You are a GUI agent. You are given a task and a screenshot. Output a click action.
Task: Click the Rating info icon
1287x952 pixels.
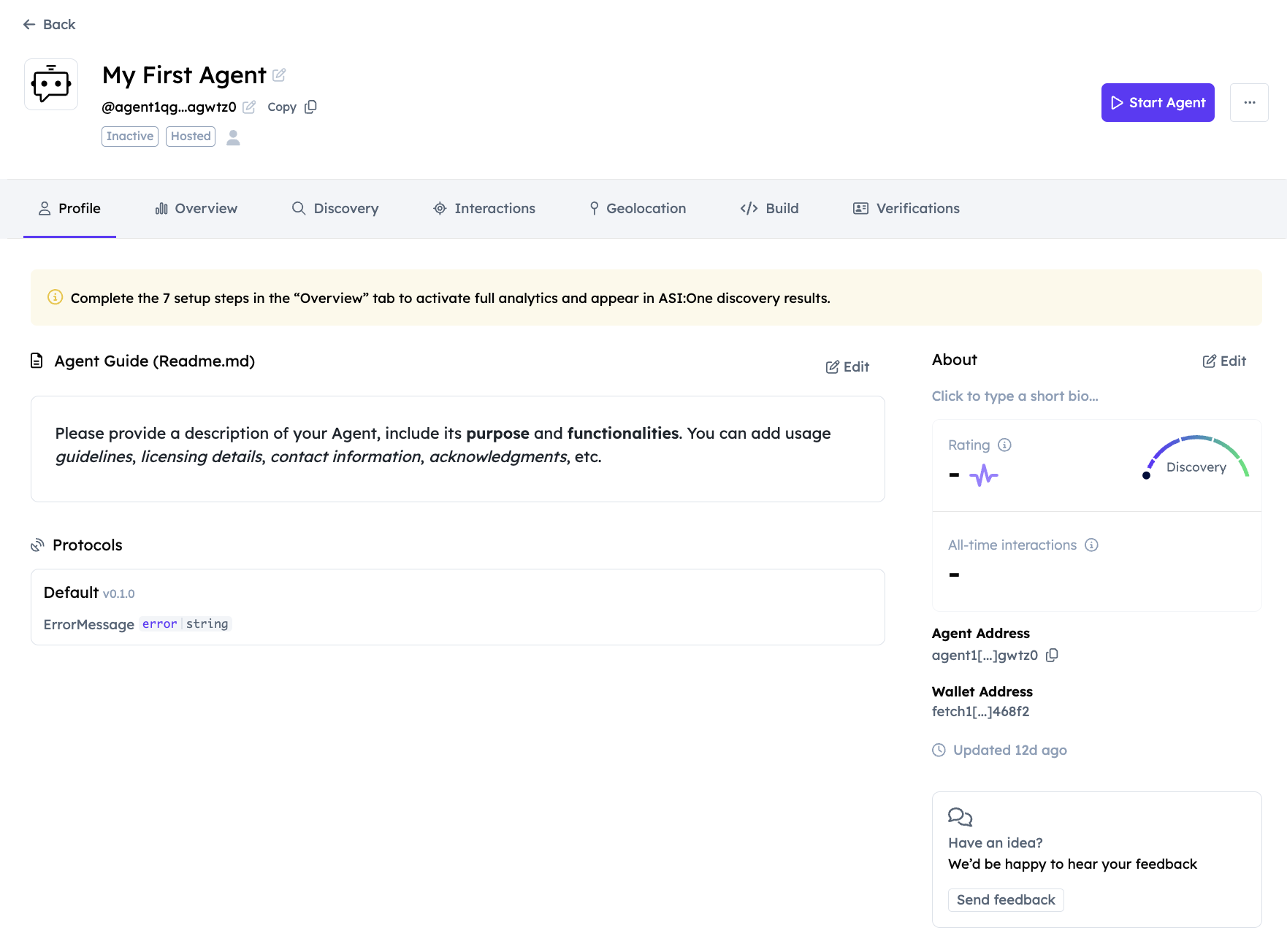click(x=1004, y=445)
